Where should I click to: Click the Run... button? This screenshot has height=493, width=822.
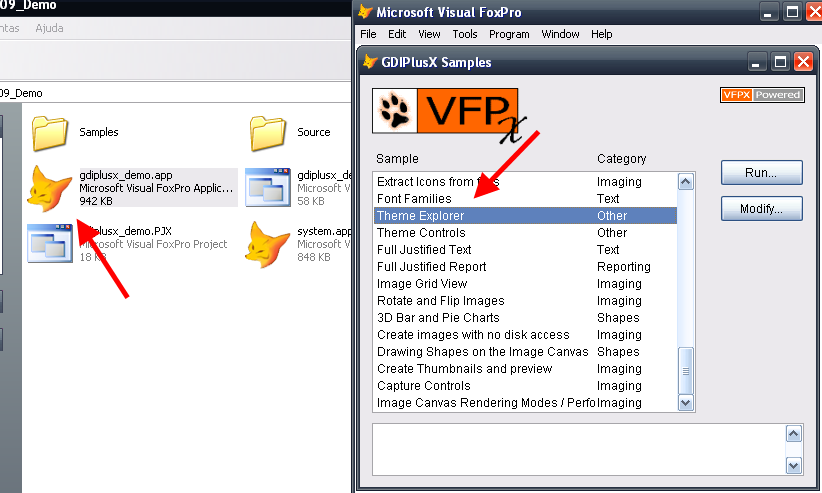click(x=761, y=173)
